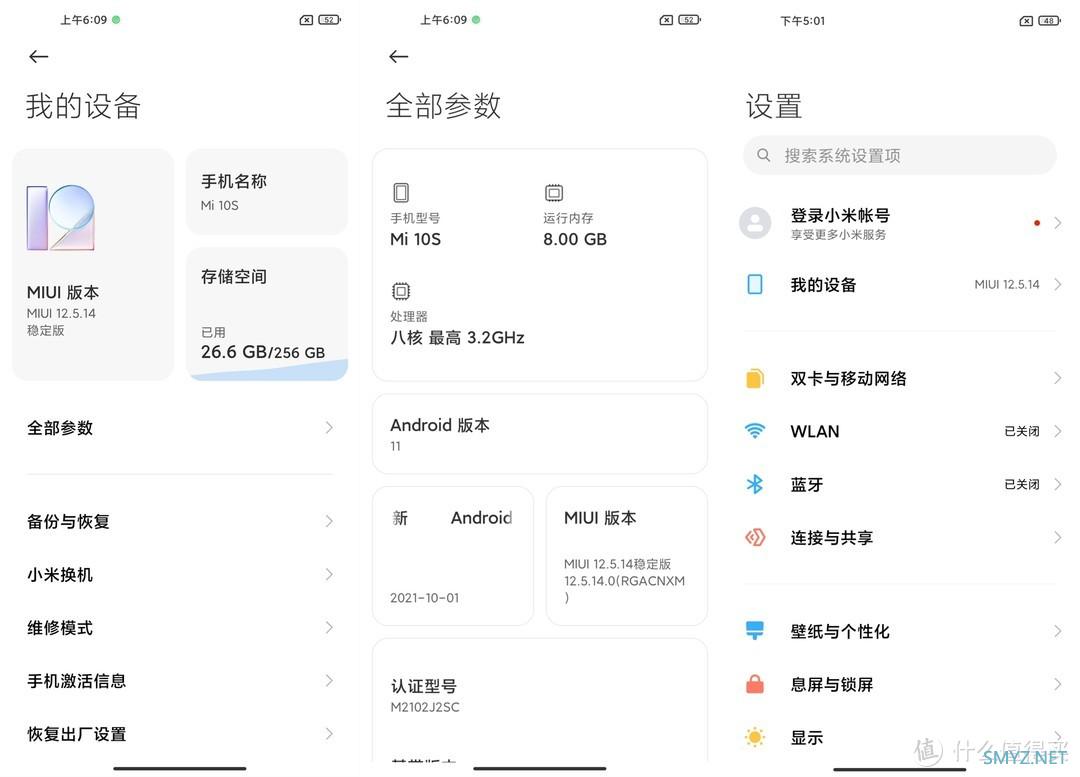Tap the Android security update 2021-10-01 card
1080x777 pixels.
click(x=453, y=556)
